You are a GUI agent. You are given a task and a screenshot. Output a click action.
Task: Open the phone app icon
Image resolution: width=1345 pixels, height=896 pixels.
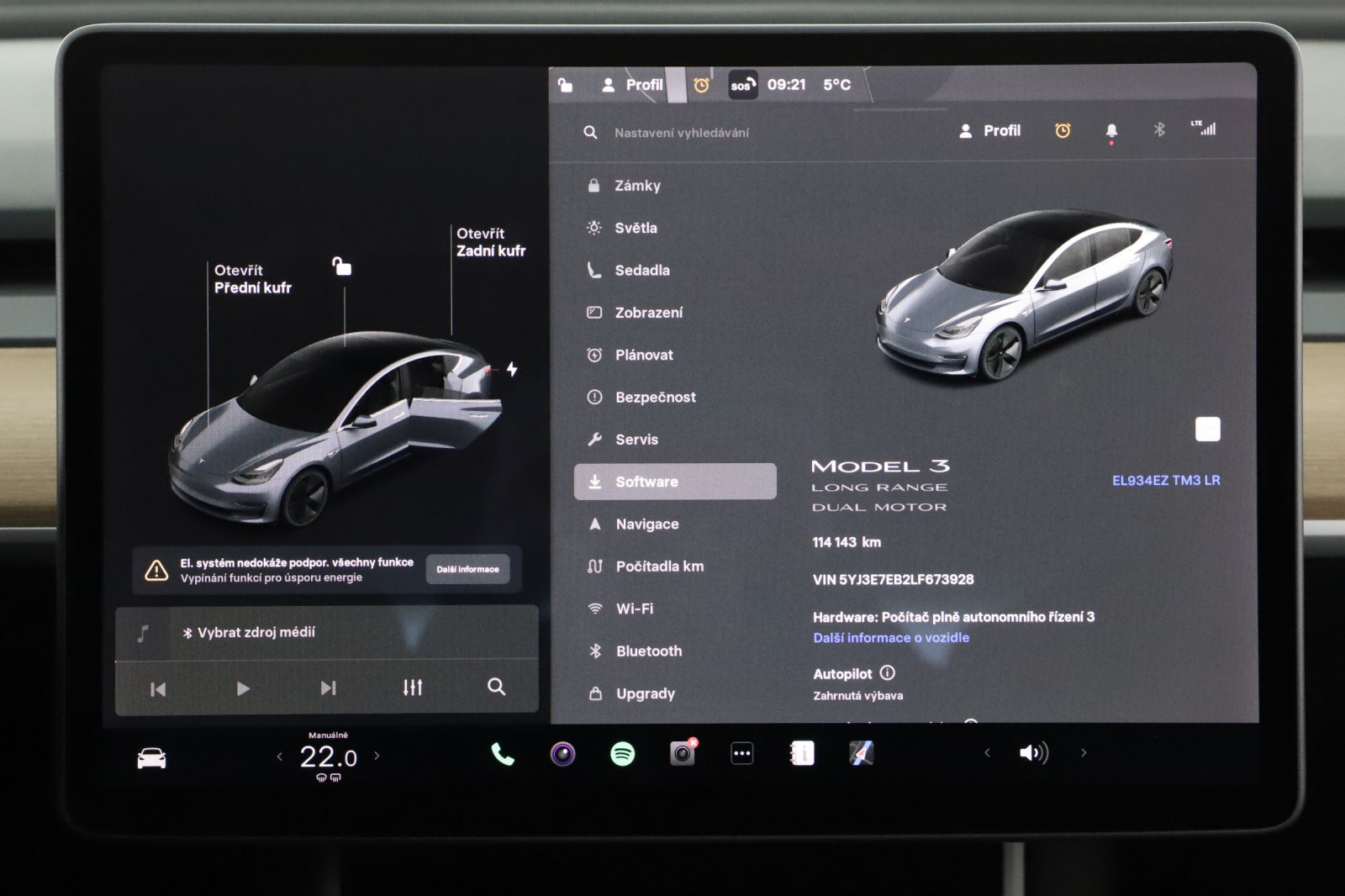point(503,754)
